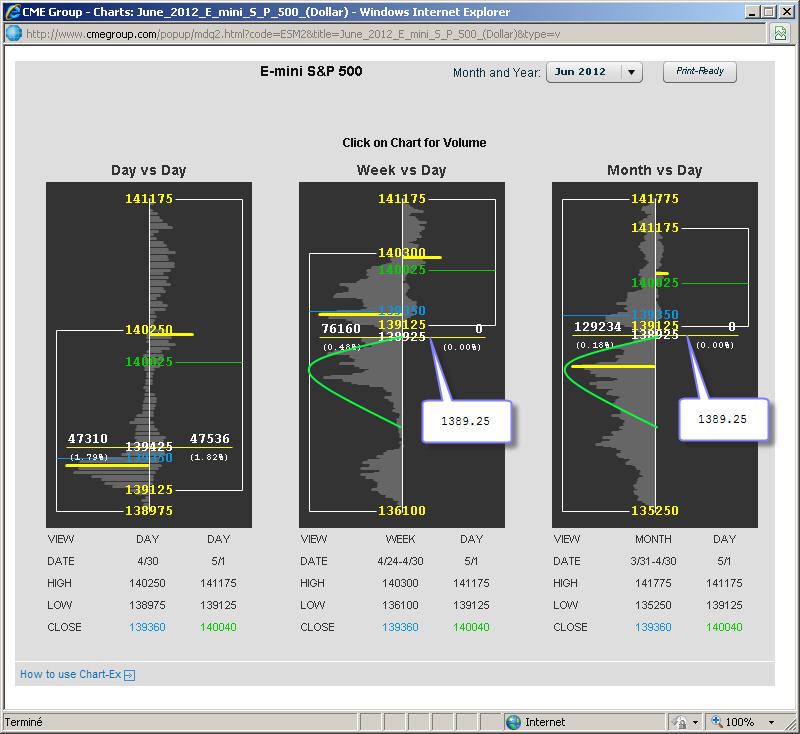Click the WEEK column header under Week vs Day
Viewport: 800px width, 734px height.
point(401,539)
